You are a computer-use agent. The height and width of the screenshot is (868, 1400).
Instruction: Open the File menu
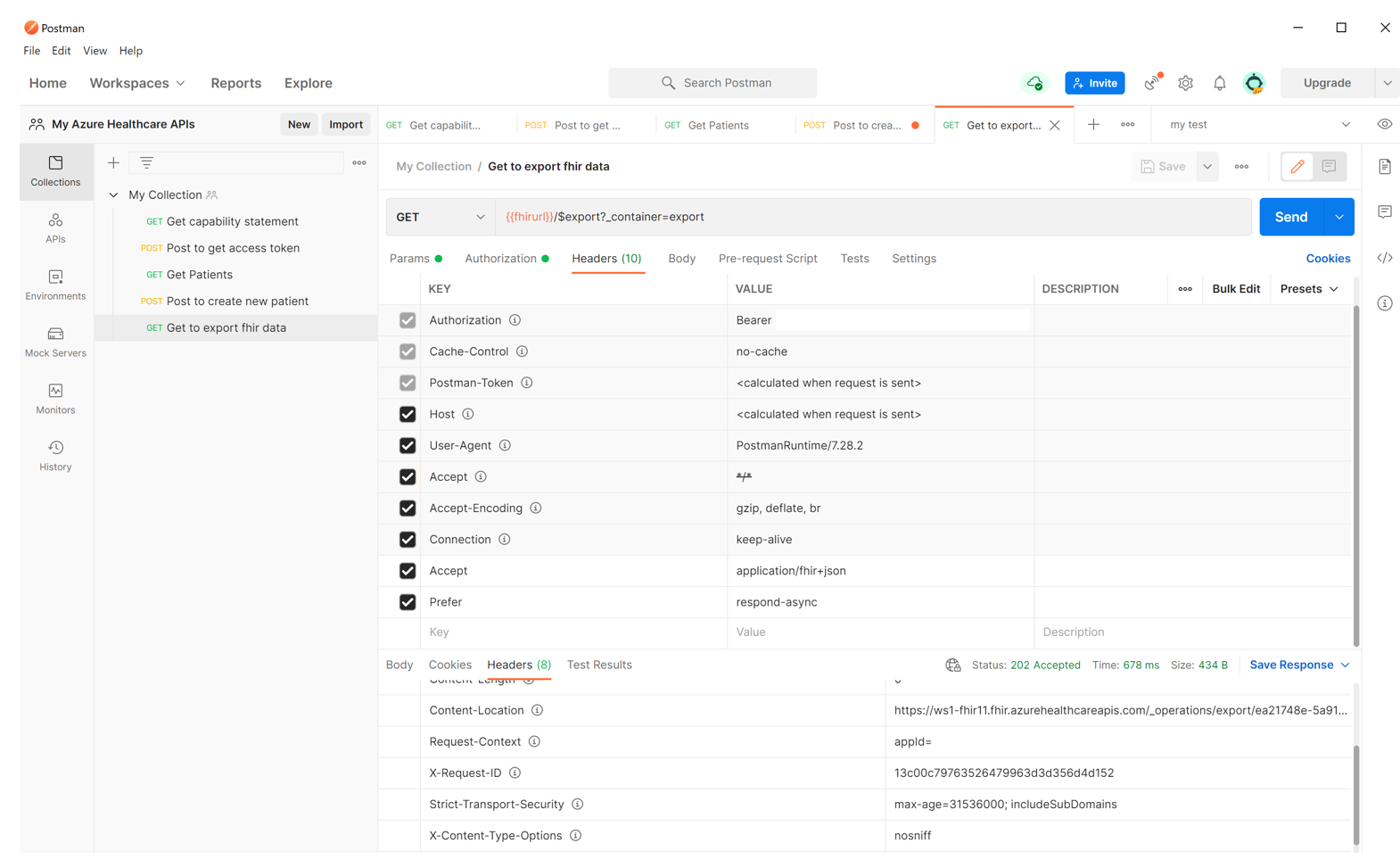32,51
